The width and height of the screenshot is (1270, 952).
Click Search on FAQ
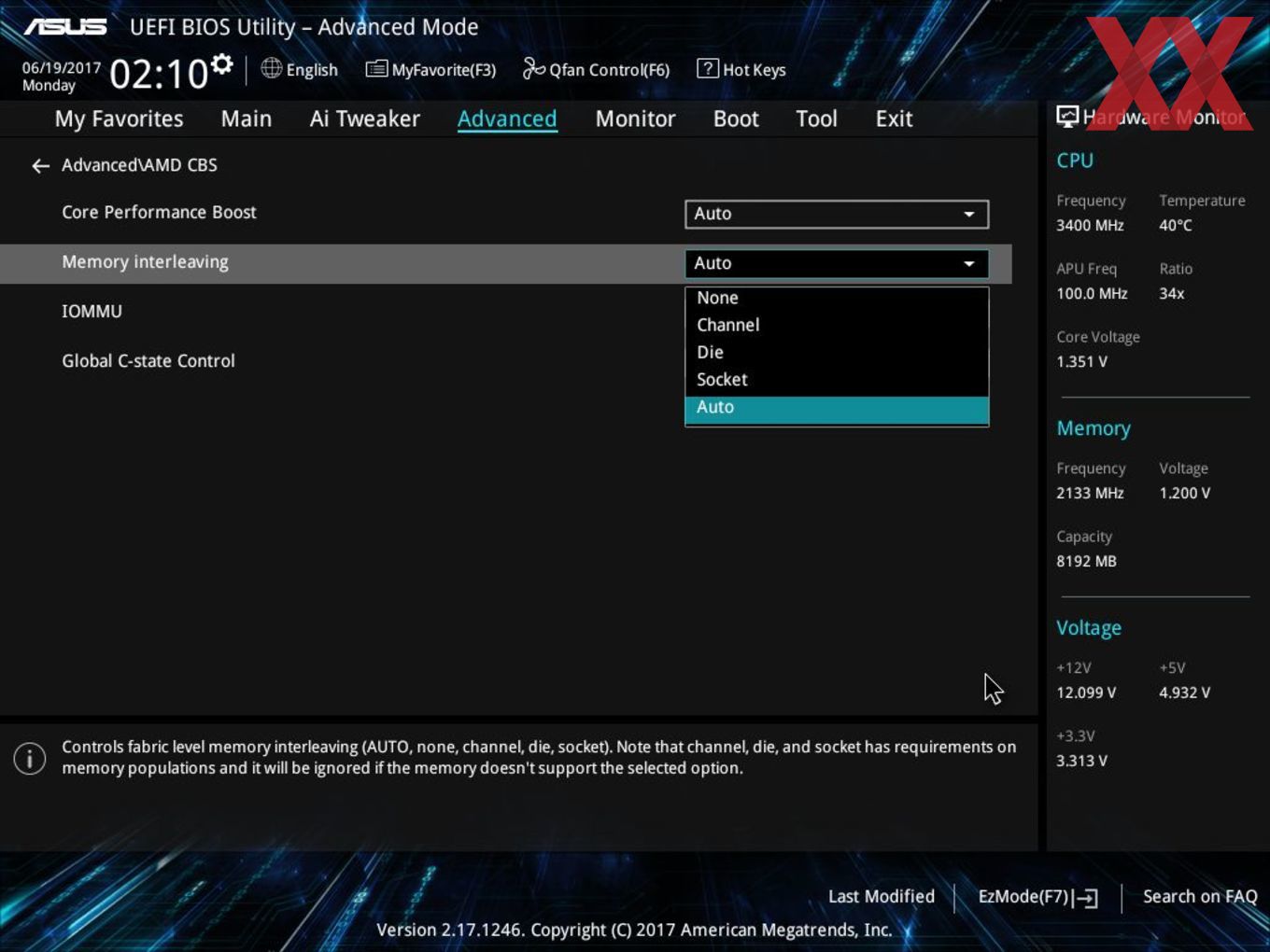1200,897
